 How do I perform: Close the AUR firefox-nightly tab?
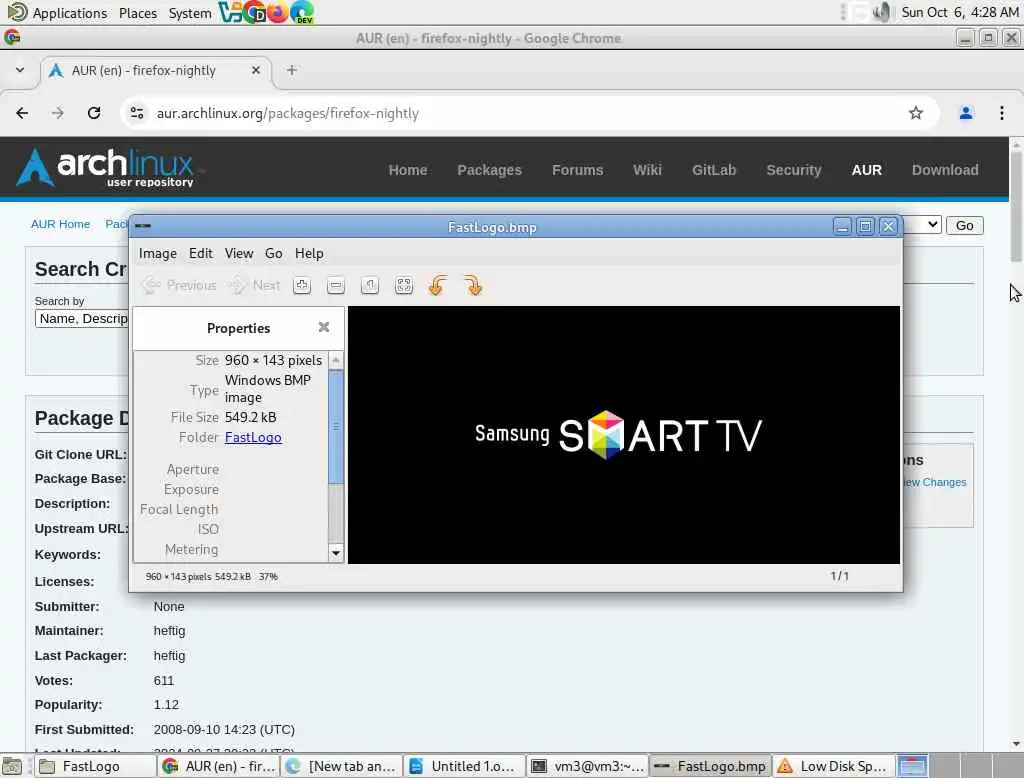(256, 70)
